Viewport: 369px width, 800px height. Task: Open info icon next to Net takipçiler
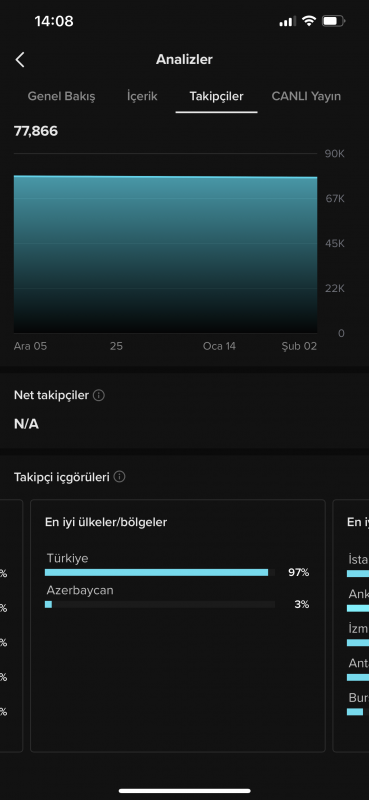click(x=99, y=395)
